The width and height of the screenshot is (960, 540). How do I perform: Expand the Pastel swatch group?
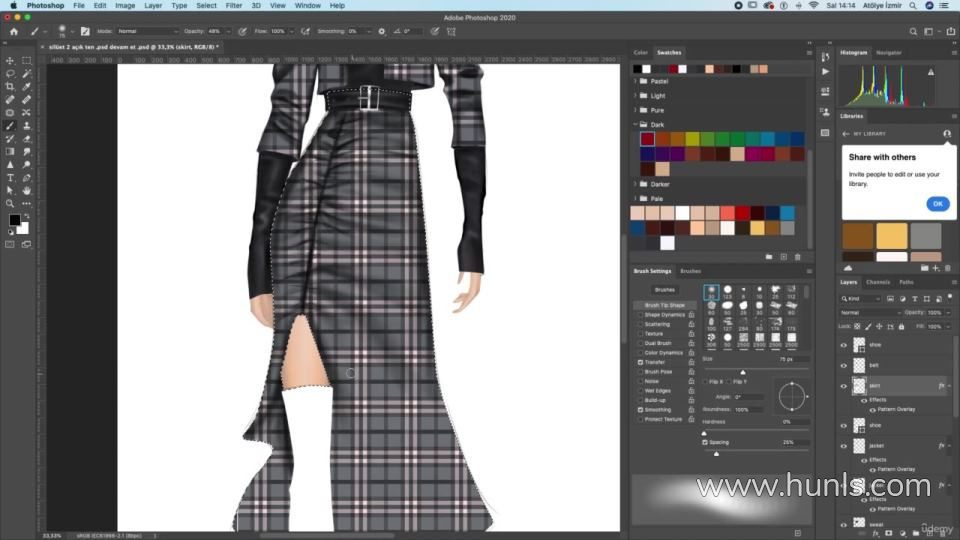point(636,81)
